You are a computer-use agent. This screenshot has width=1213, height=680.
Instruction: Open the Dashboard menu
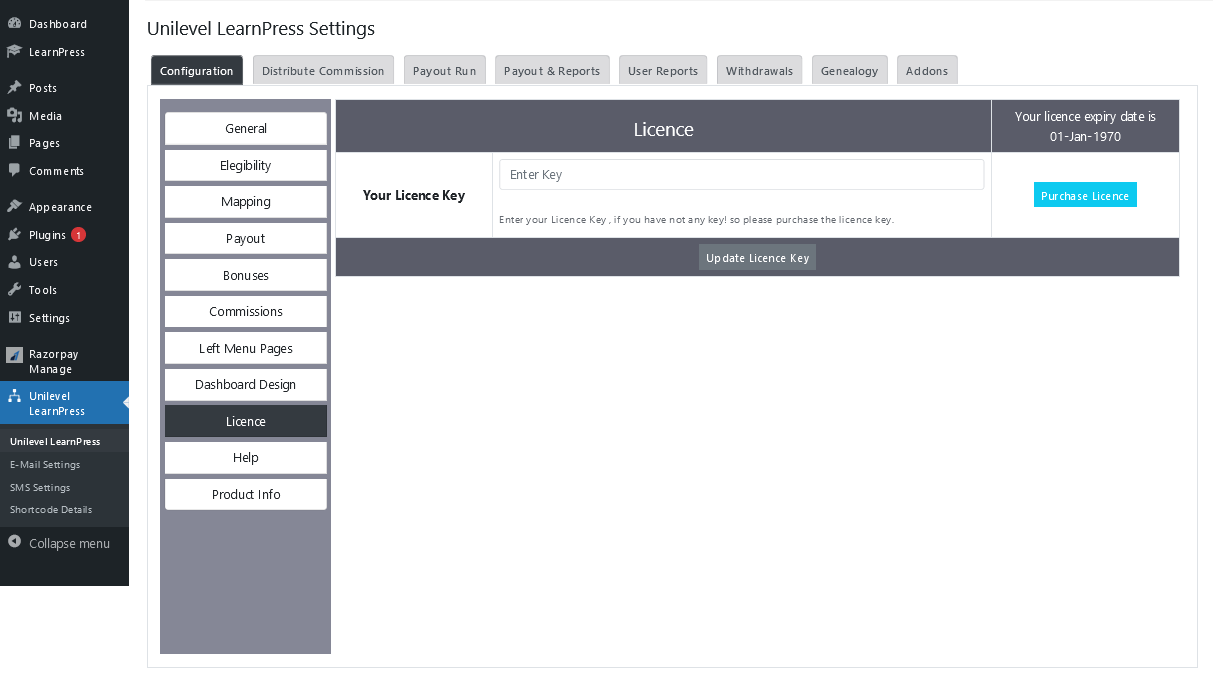click(x=59, y=23)
